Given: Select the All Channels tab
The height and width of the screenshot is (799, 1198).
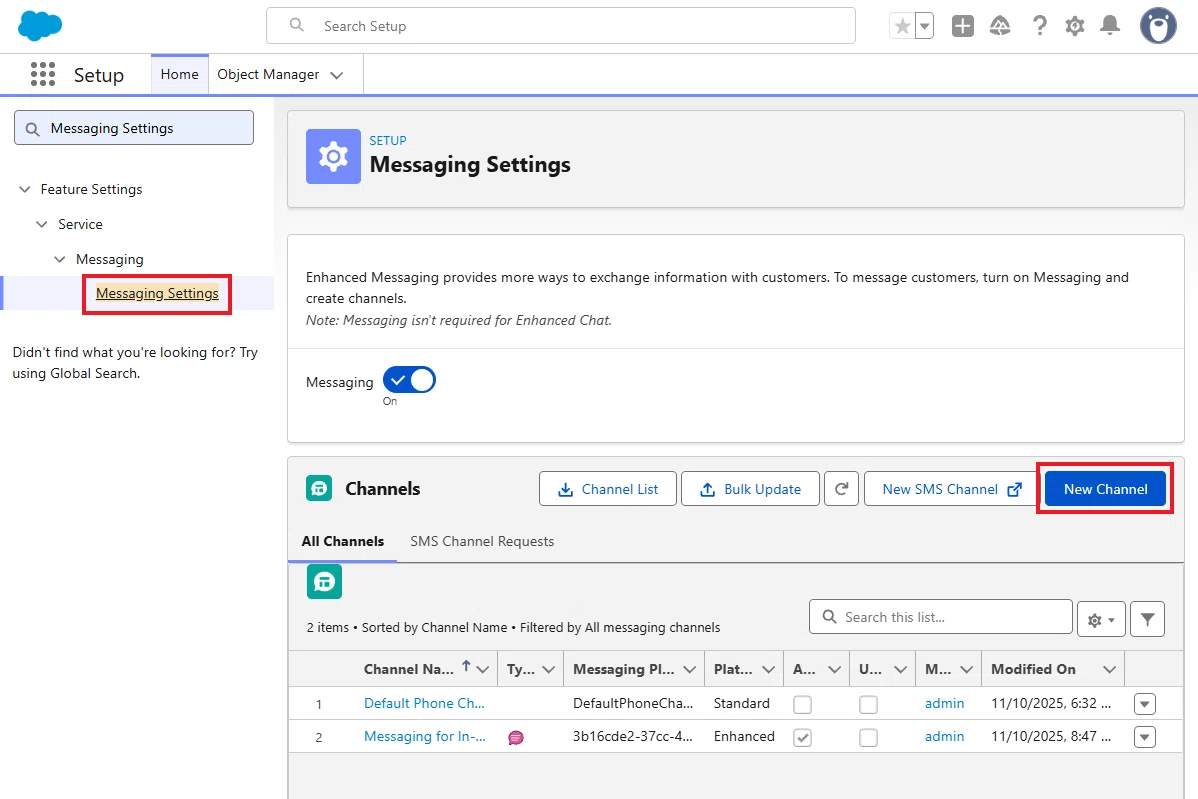Looking at the screenshot, I should 342,542.
